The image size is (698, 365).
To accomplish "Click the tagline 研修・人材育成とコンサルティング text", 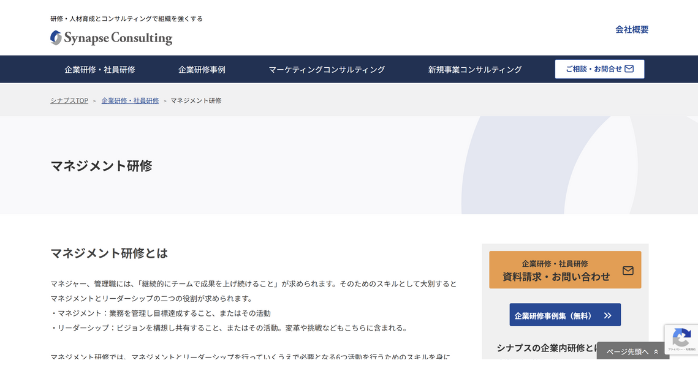I will click(126, 19).
